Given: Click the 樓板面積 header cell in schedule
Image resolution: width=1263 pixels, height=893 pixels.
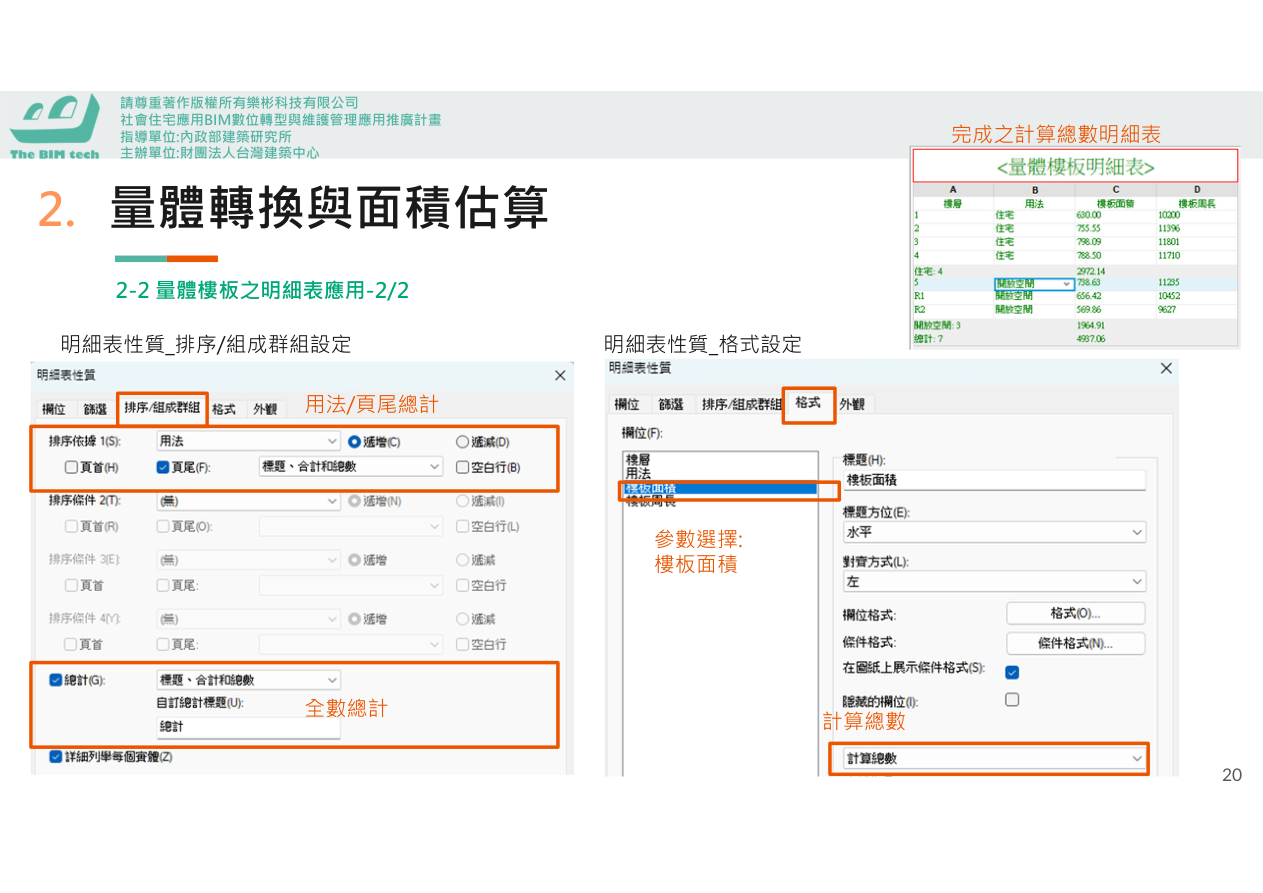Looking at the screenshot, I should 1116,204.
